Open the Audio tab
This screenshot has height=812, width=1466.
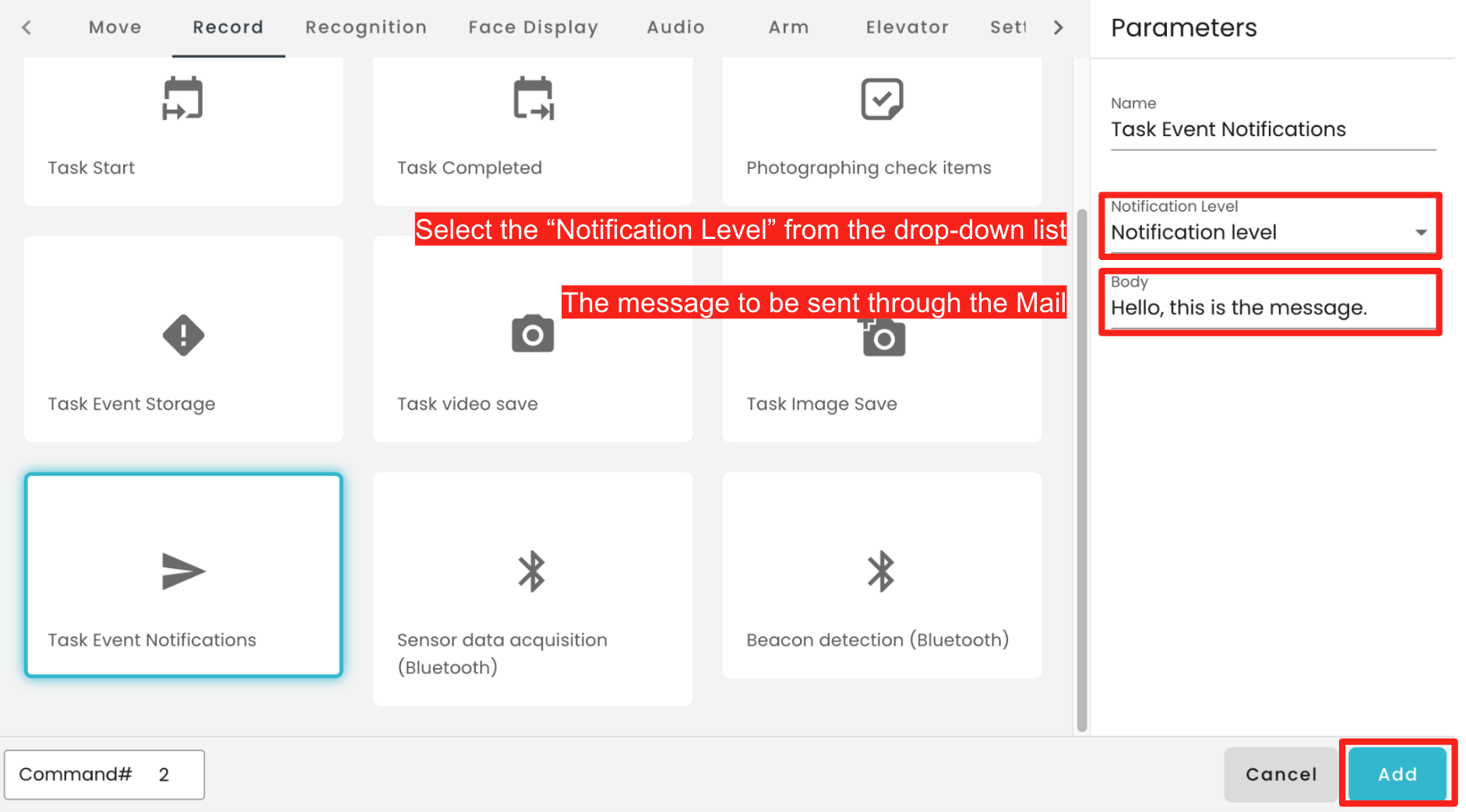[x=676, y=27]
